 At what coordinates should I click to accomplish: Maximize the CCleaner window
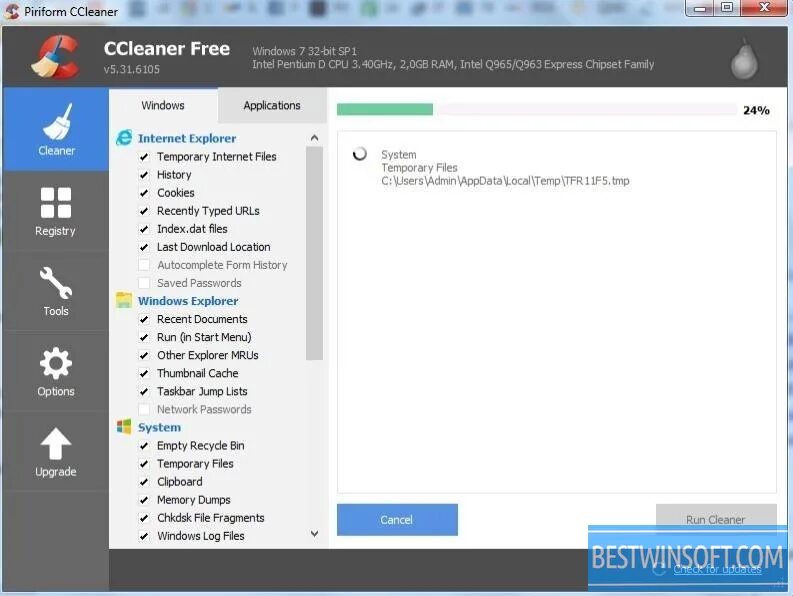pyautogui.click(x=727, y=8)
